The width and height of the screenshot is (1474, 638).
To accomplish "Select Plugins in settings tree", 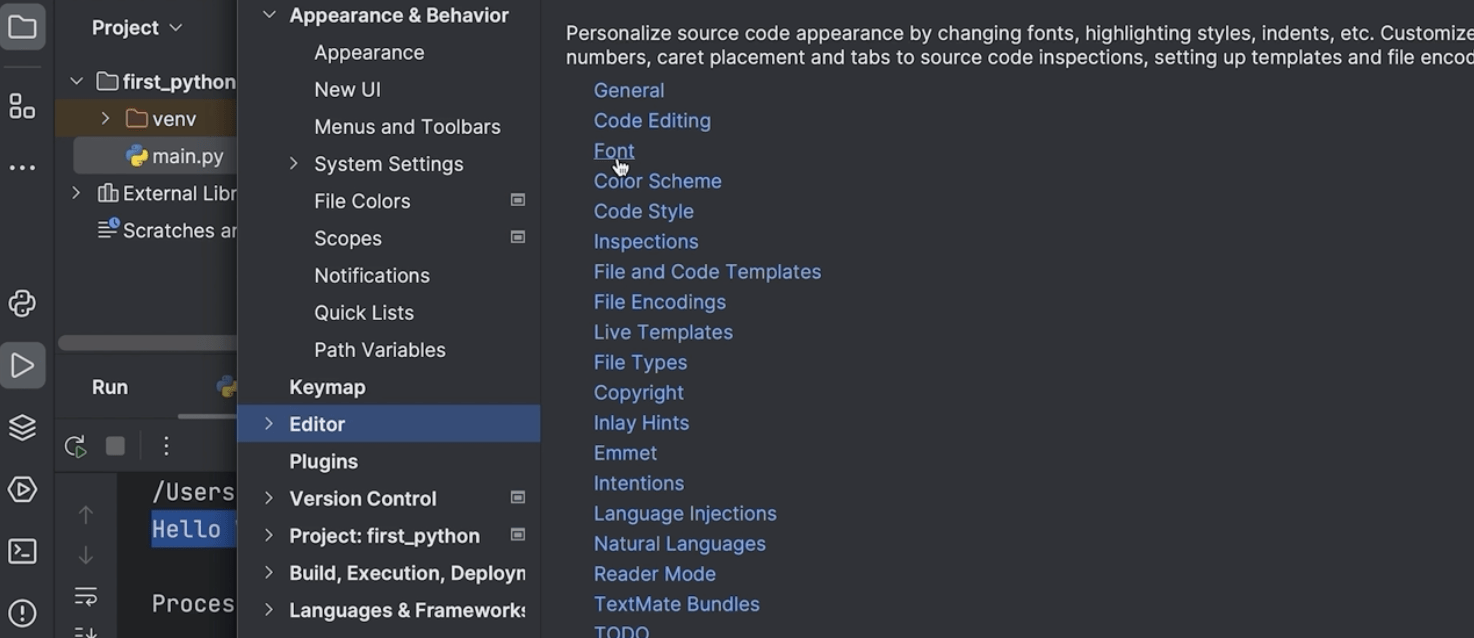I will 323,461.
